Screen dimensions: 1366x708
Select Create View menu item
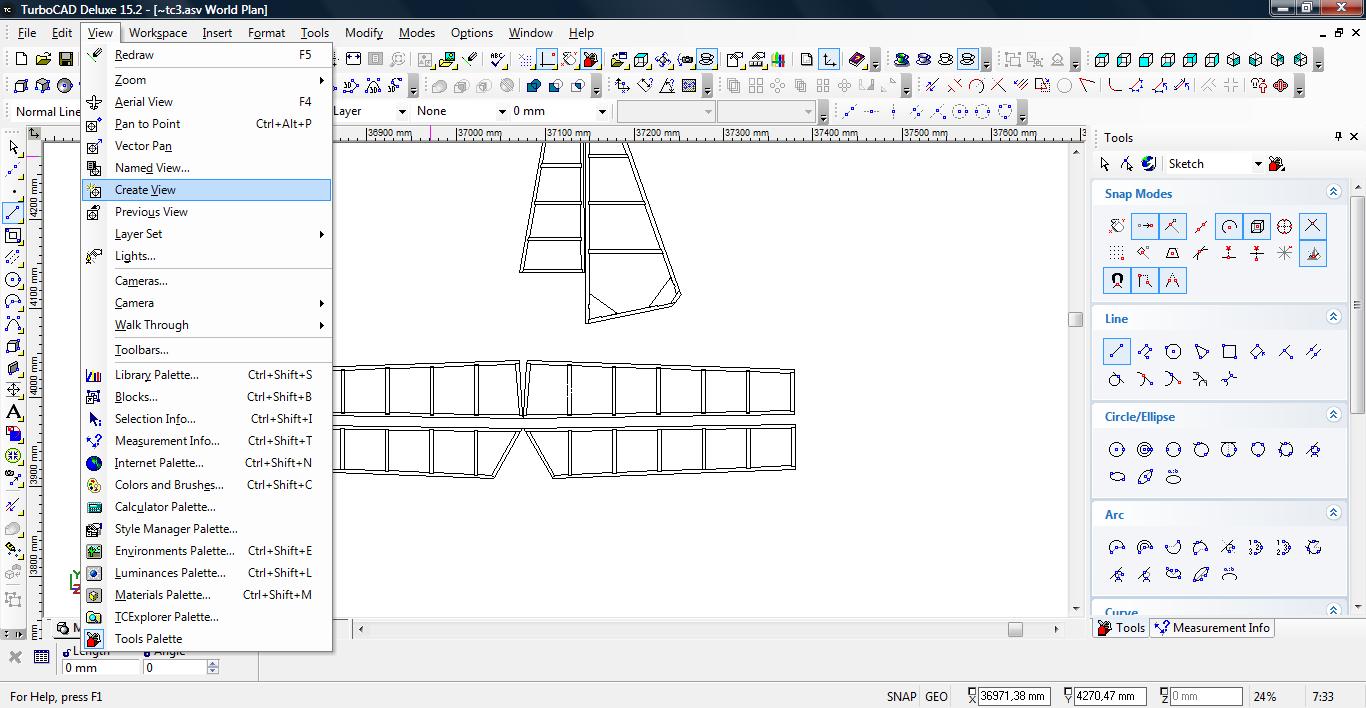(145, 190)
